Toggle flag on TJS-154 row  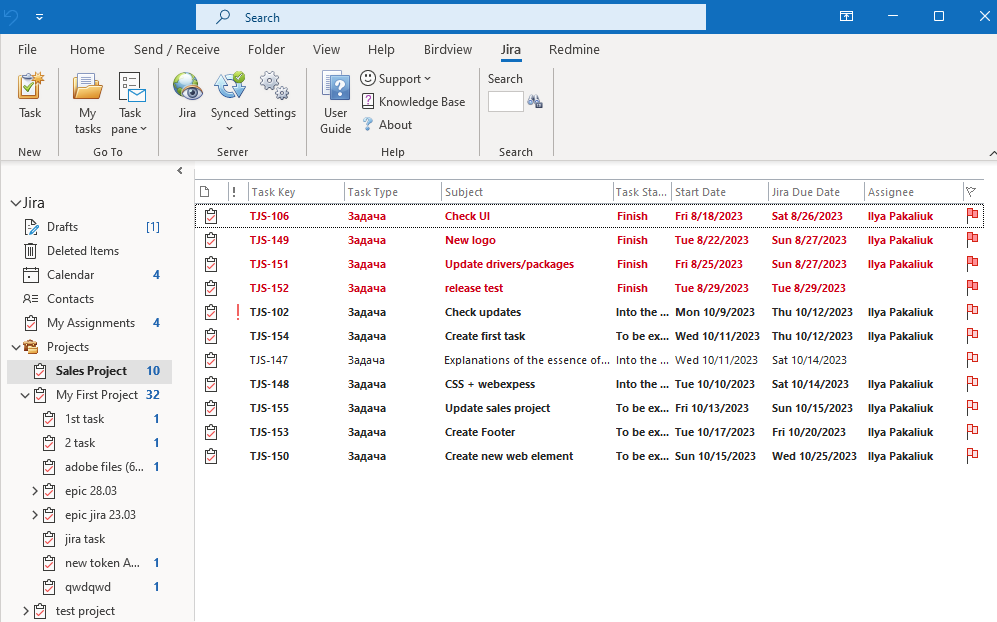tap(972, 336)
